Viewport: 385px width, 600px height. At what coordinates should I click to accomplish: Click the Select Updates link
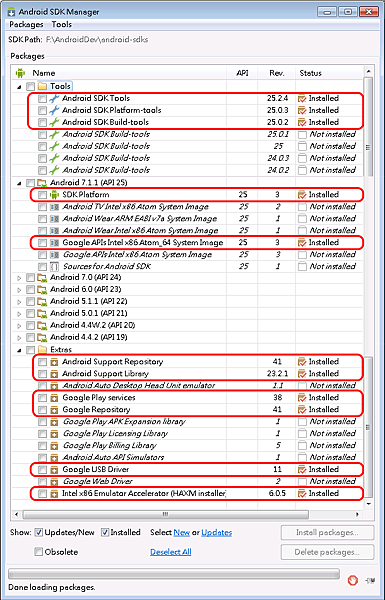(x=217, y=532)
